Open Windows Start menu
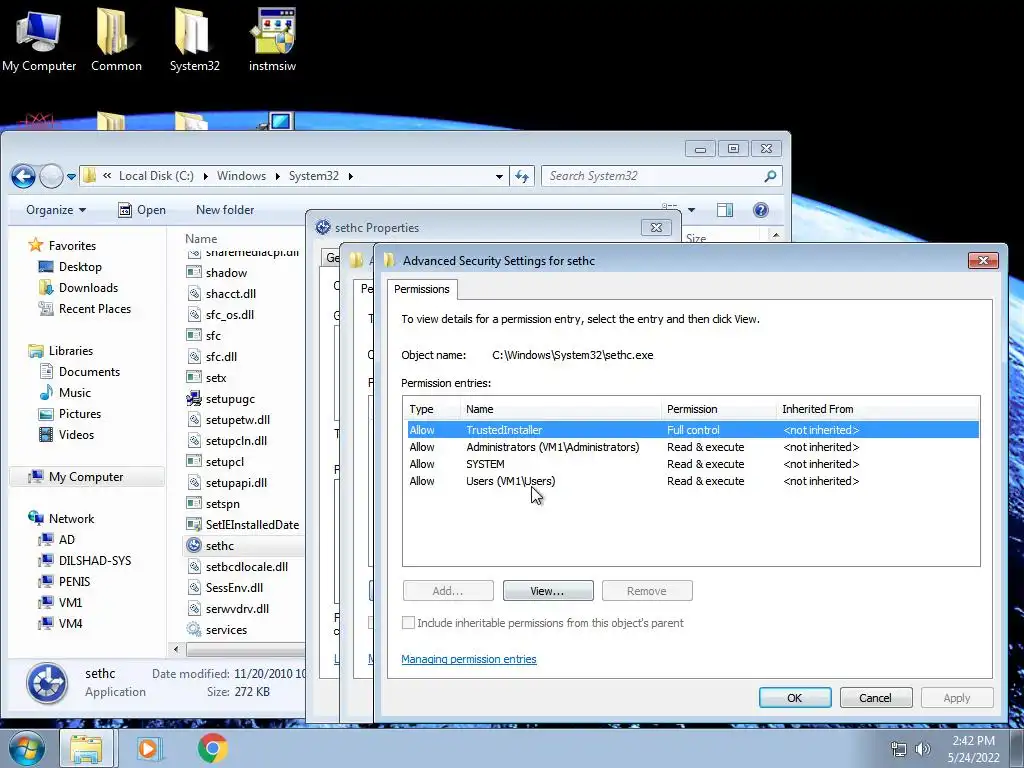 tap(26, 749)
